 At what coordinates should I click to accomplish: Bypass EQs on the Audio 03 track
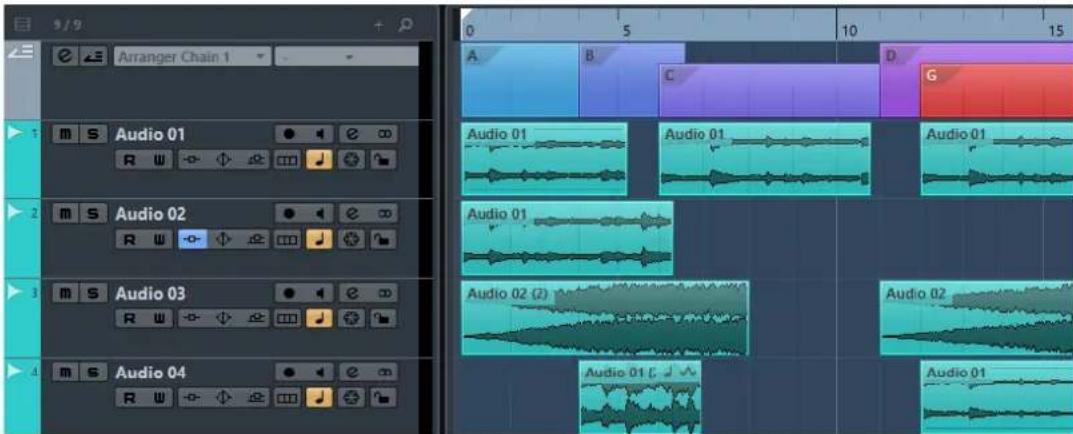(x=221, y=318)
